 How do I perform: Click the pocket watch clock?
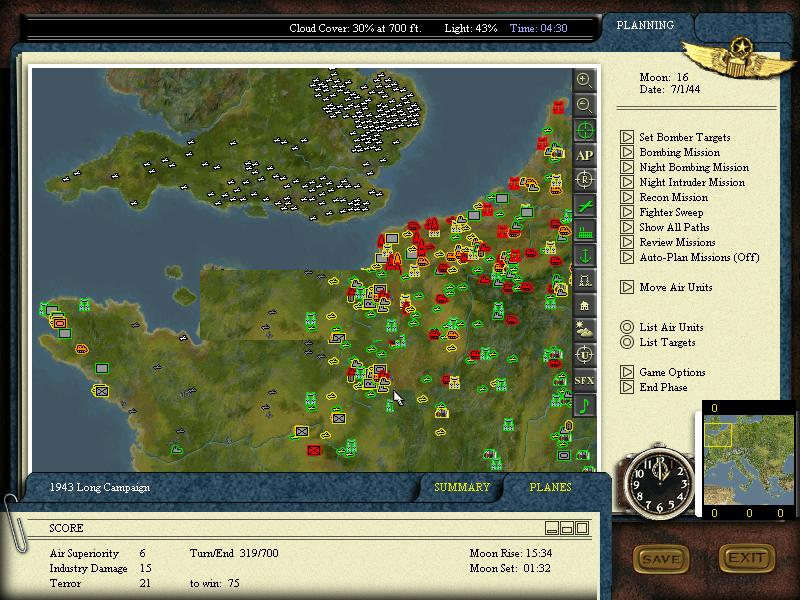click(x=661, y=483)
